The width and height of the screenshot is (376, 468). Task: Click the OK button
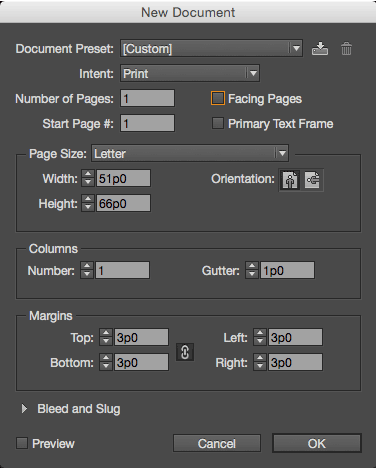pyautogui.click(x=317, y=443)
